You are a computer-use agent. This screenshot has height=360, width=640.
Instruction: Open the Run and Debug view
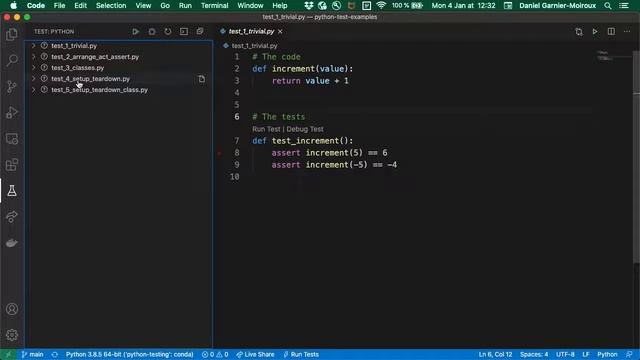pos(12,113)
